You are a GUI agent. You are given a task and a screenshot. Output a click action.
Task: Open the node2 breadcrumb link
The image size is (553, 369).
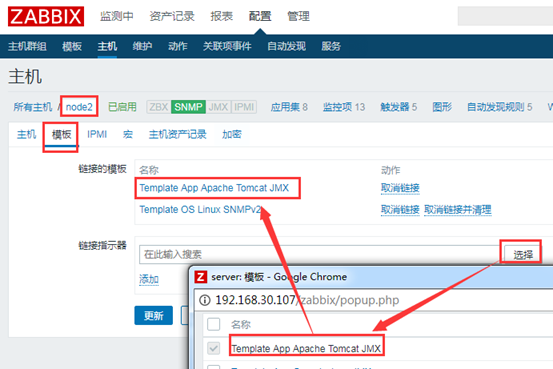(79, 107)
